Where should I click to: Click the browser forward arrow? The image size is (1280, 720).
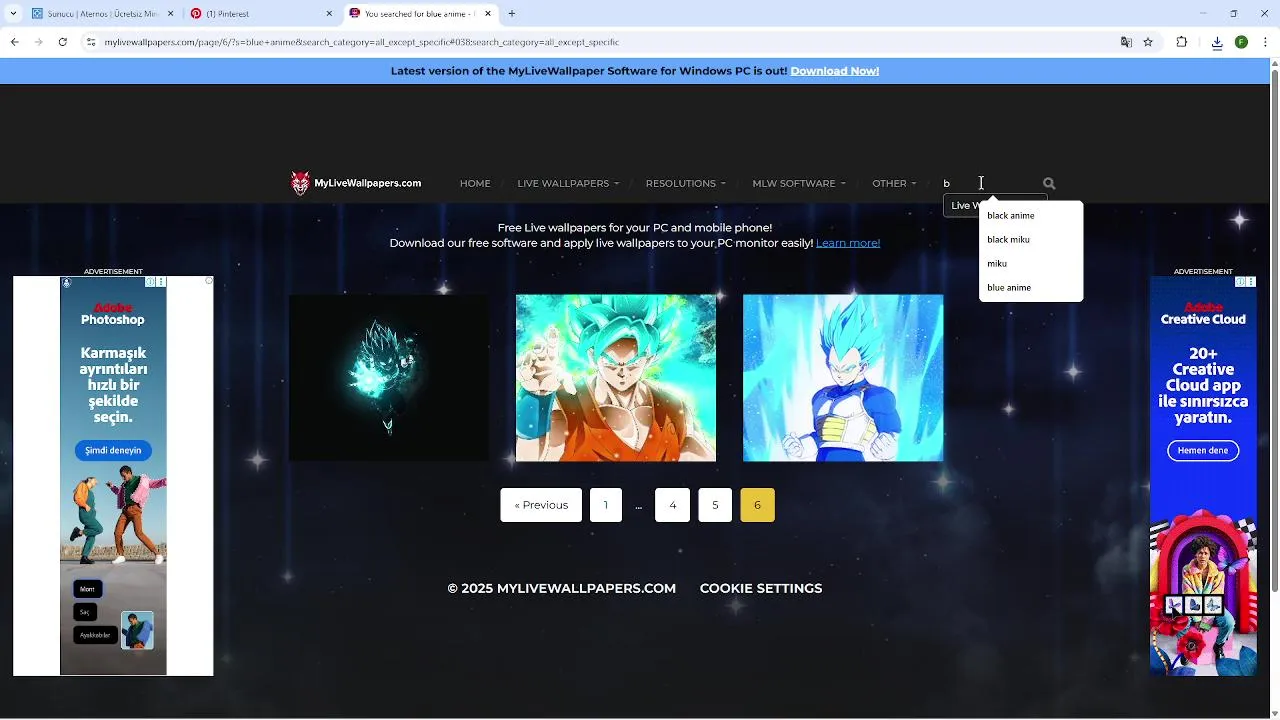coord(39,42)
